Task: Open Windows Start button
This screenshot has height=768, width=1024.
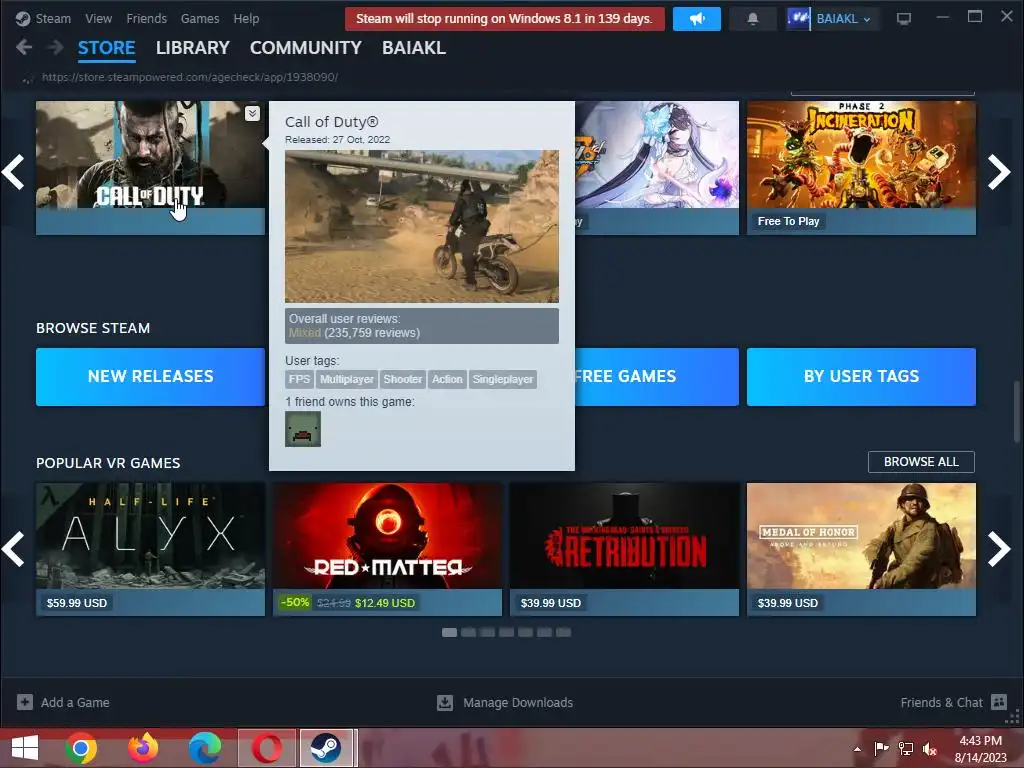Action: (25, 748)
